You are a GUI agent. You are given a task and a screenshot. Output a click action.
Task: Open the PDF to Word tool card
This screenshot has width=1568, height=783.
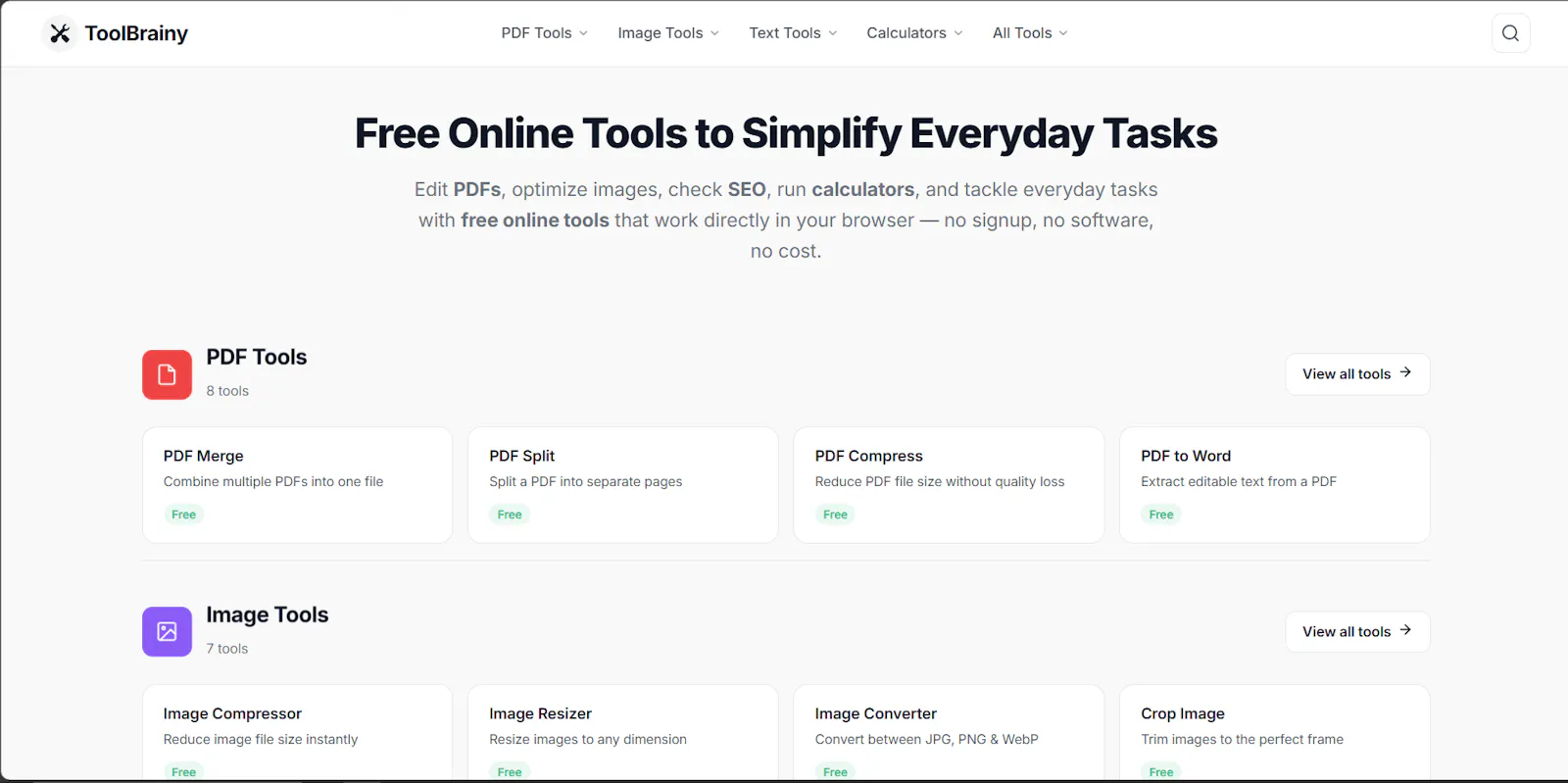pyautogui.click(x=1275, y=485)
